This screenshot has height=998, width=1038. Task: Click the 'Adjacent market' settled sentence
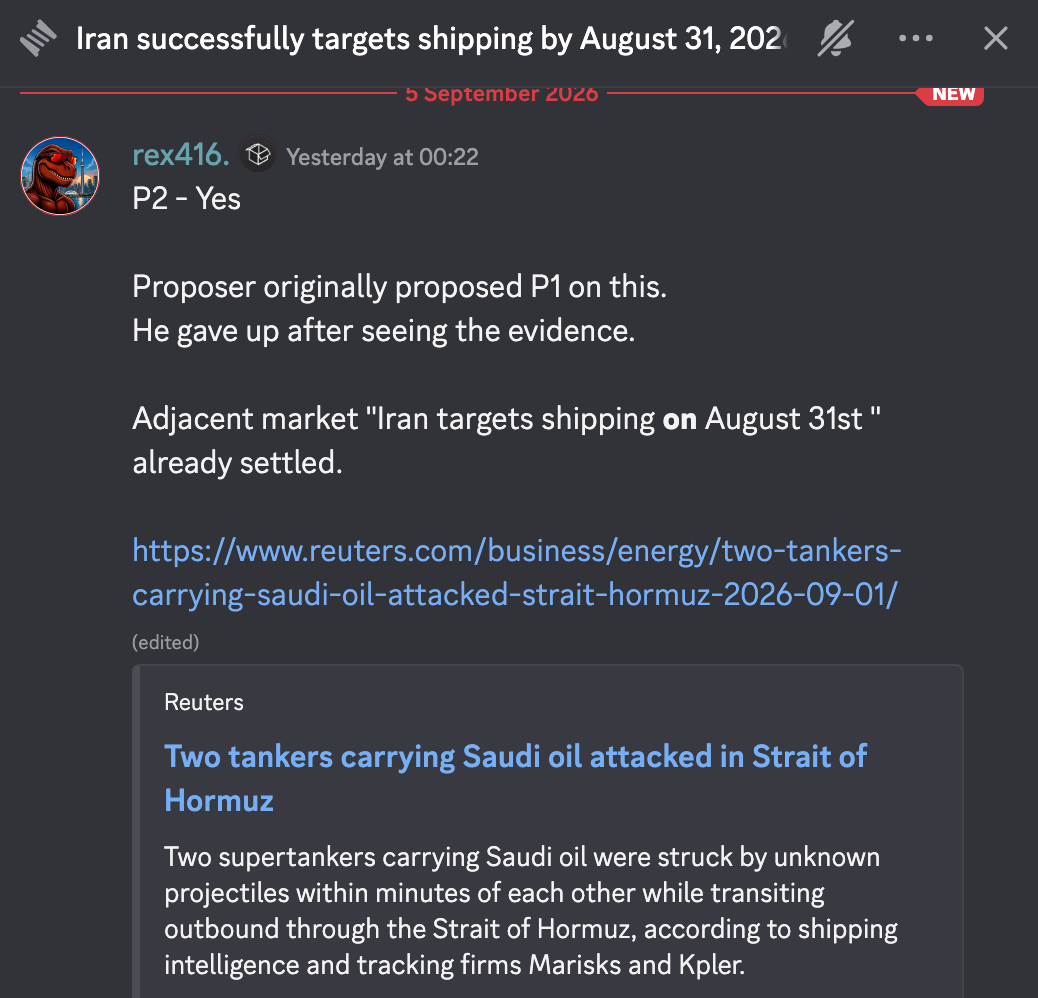point(507,441)
